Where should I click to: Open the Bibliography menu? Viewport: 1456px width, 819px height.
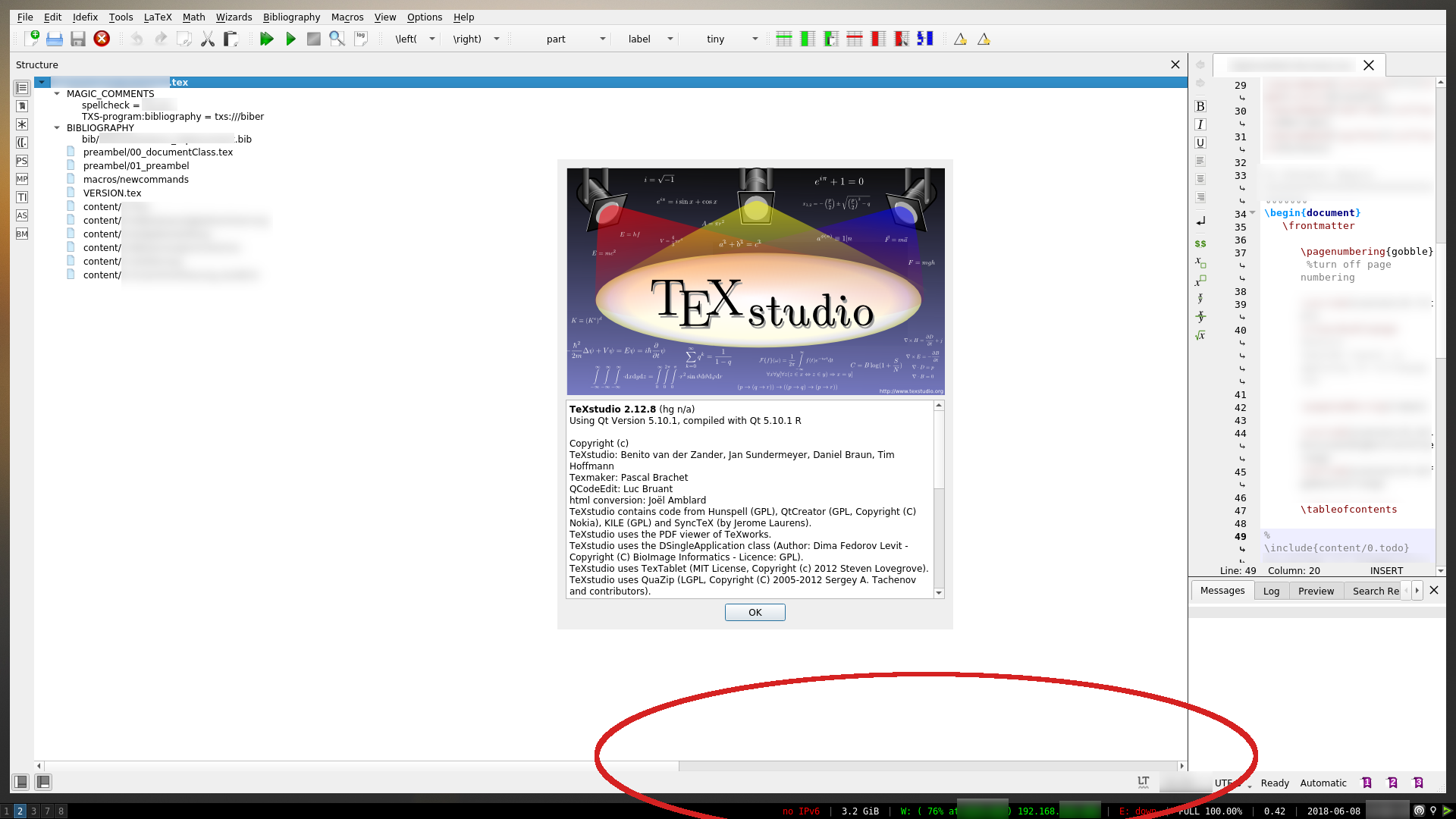tap(291, 17)
